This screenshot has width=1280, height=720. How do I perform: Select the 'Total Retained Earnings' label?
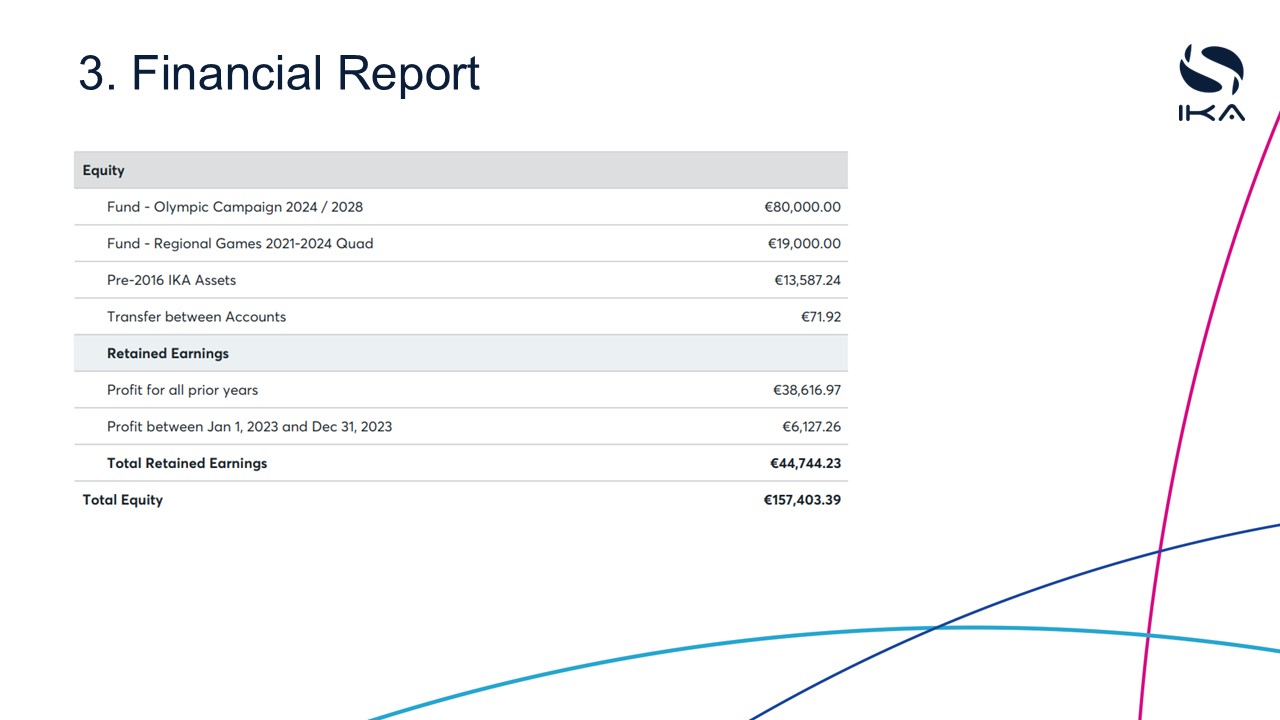click(187, 463)
